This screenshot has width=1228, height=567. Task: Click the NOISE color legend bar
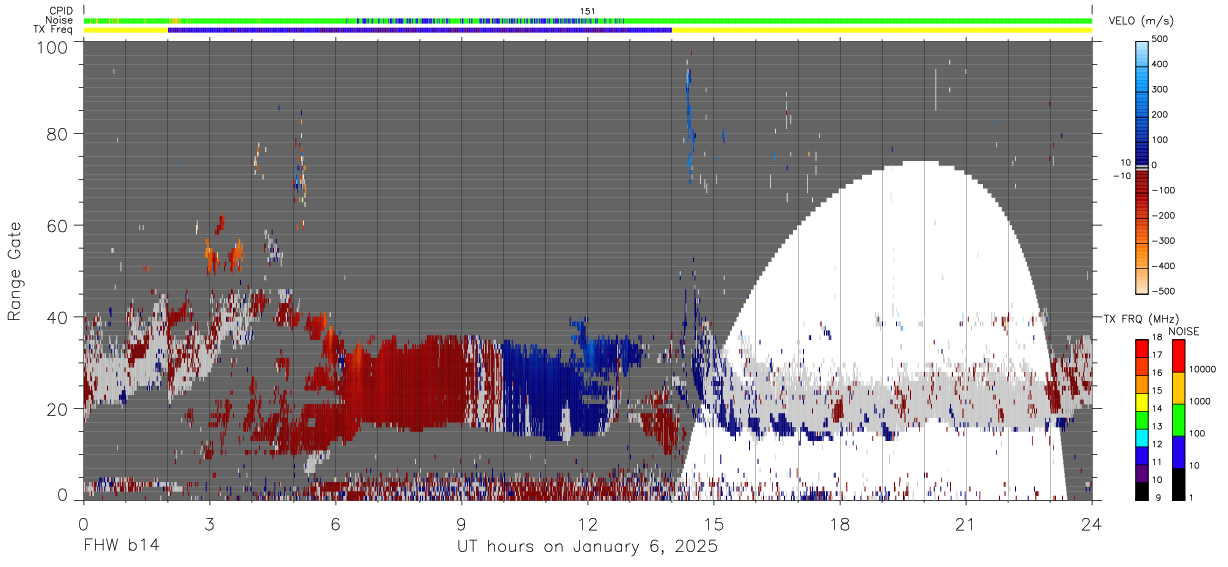pos(1180,419)
